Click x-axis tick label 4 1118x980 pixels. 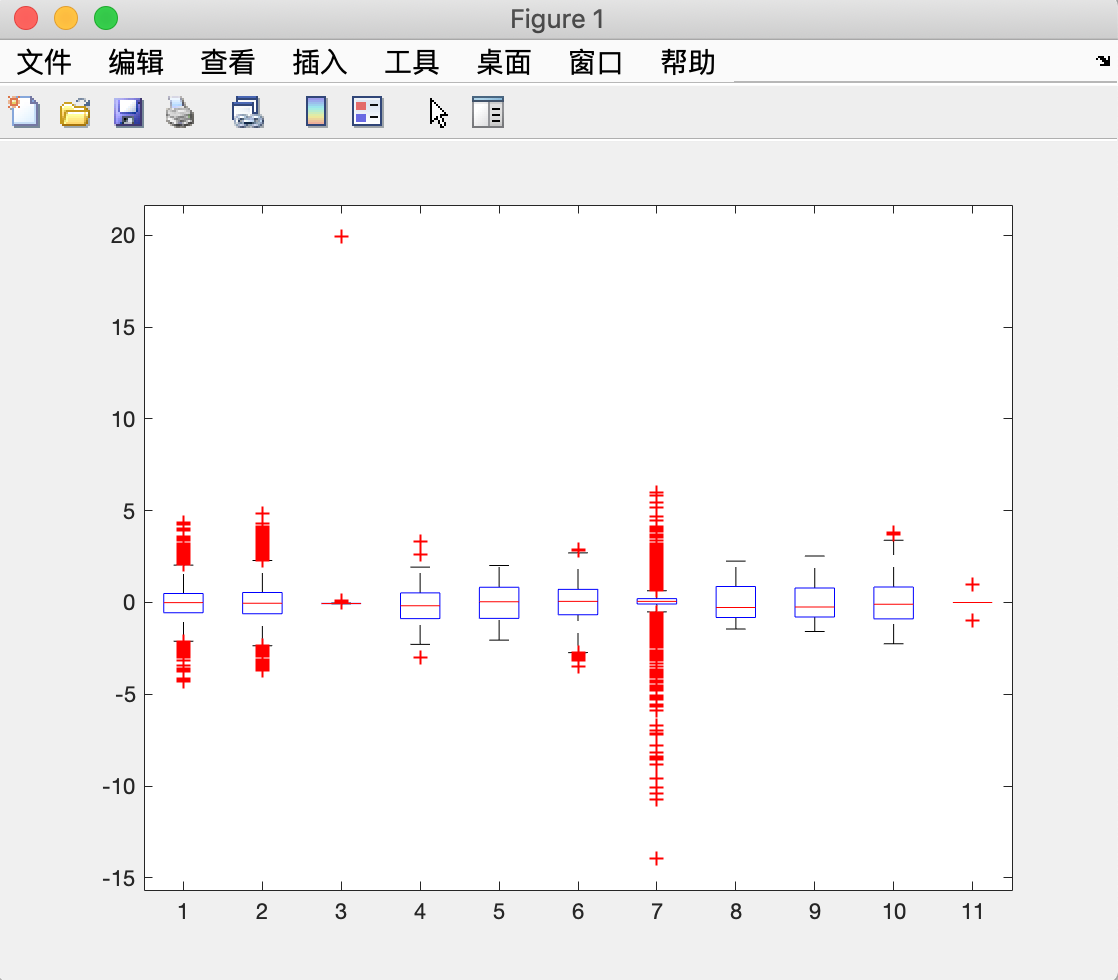pyautogui.click(x=420, y=912)
